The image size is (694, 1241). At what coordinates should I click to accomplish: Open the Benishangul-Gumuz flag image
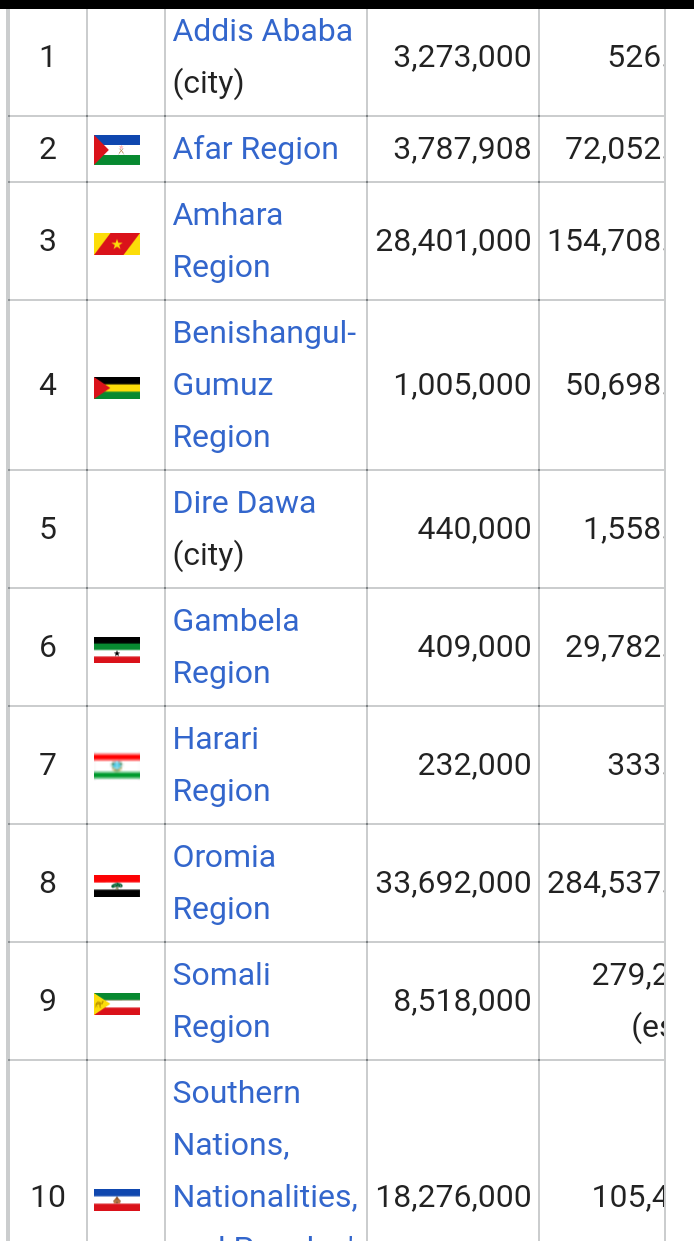117,386
